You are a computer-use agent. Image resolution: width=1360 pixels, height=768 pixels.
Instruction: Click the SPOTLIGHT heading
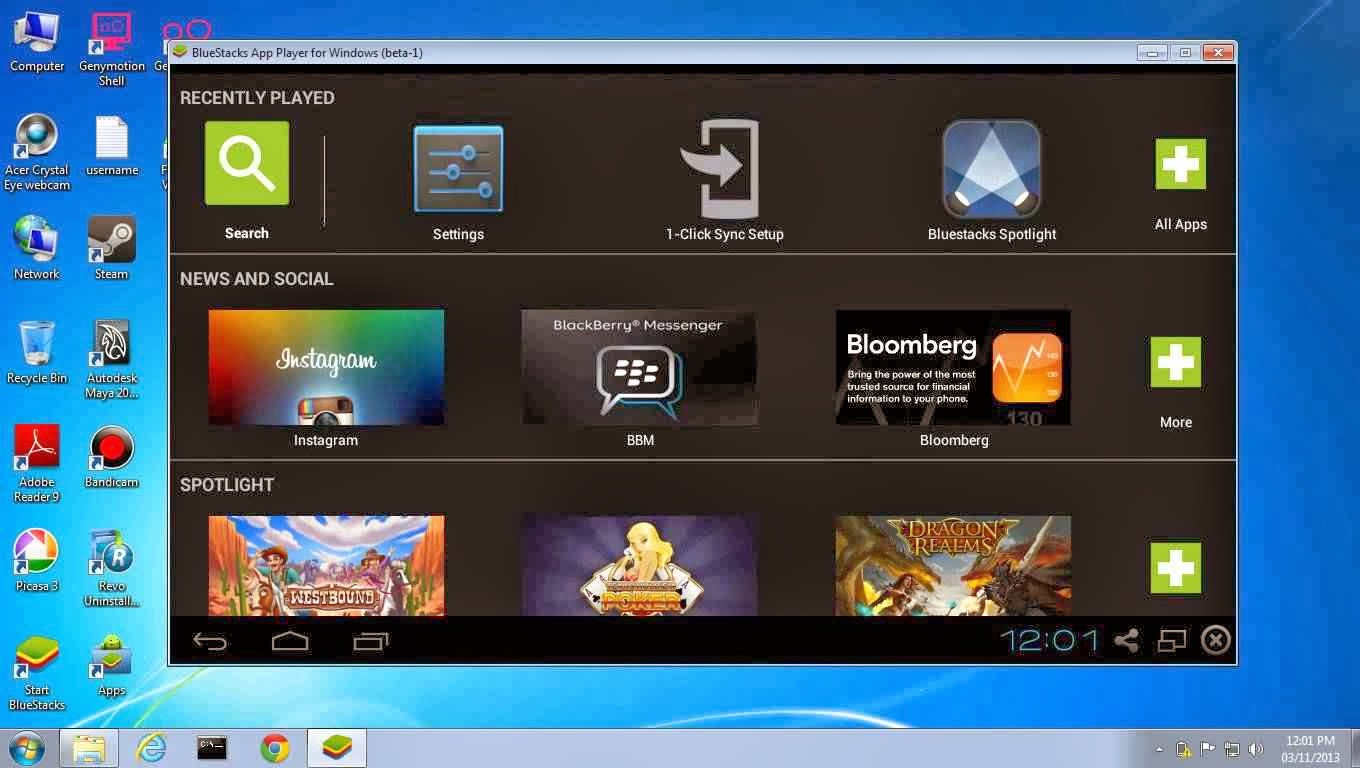227,485
